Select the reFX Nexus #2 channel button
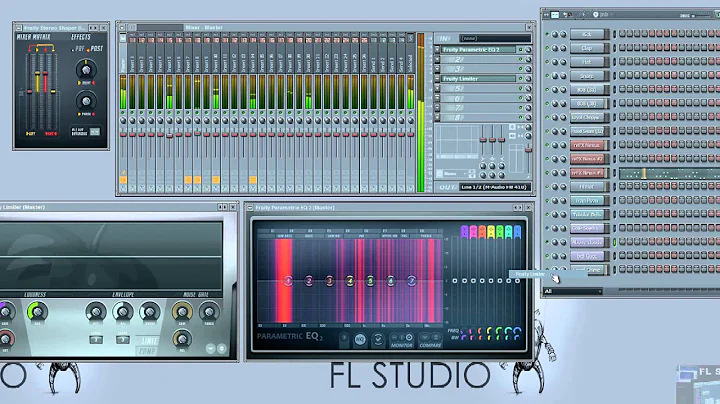Screen dimensions: 720x404 (587, 159)
